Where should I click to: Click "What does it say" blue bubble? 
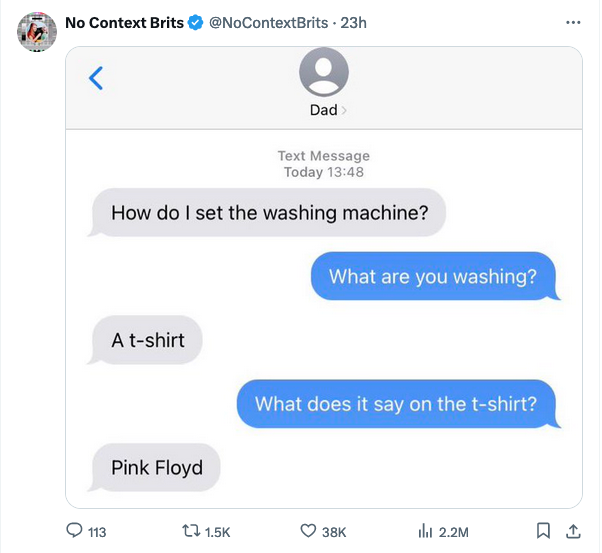click(x=396, y=404)
